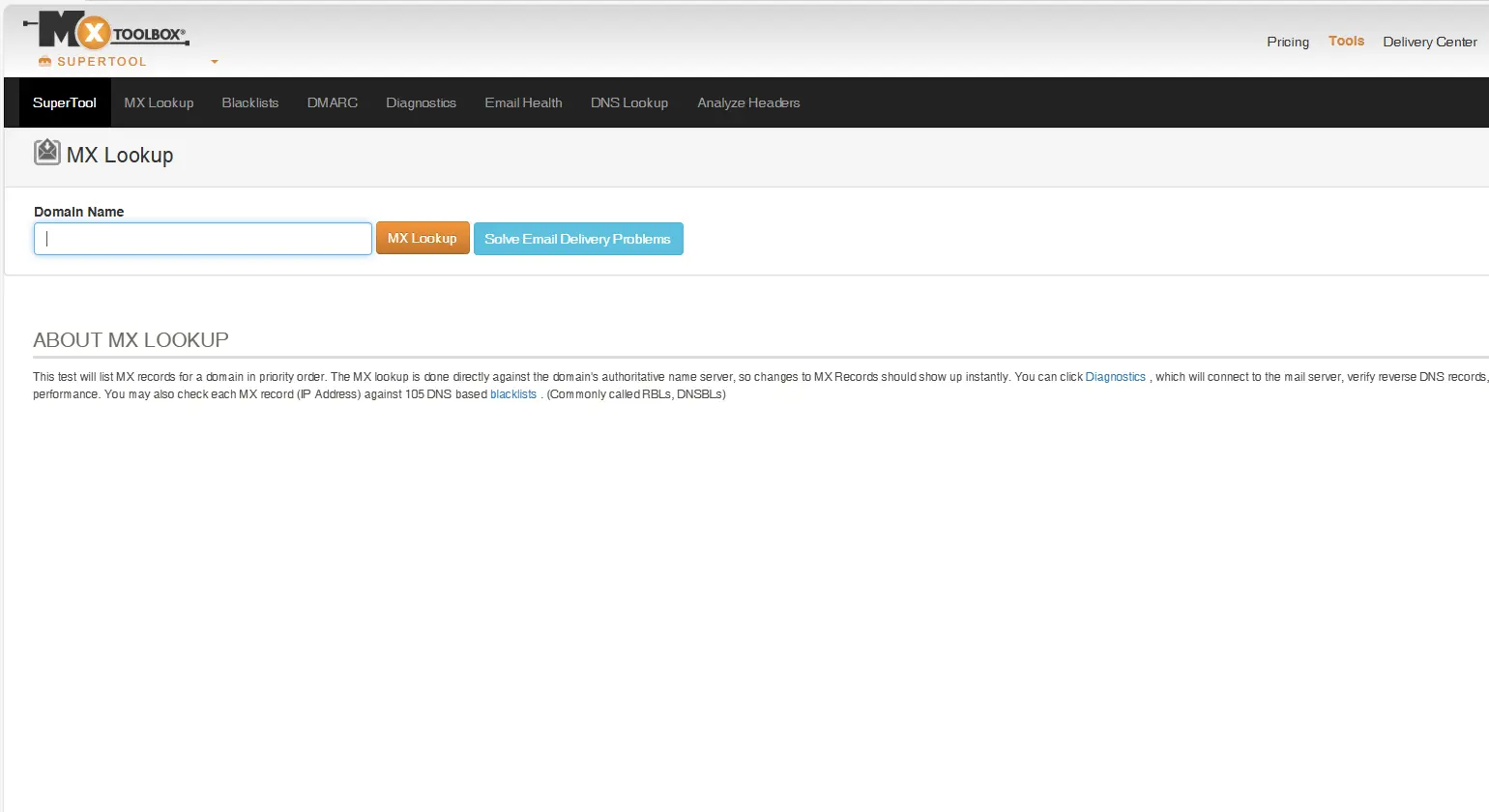Open the Email Health tab
1489x812 pixels.
point(523,102)
